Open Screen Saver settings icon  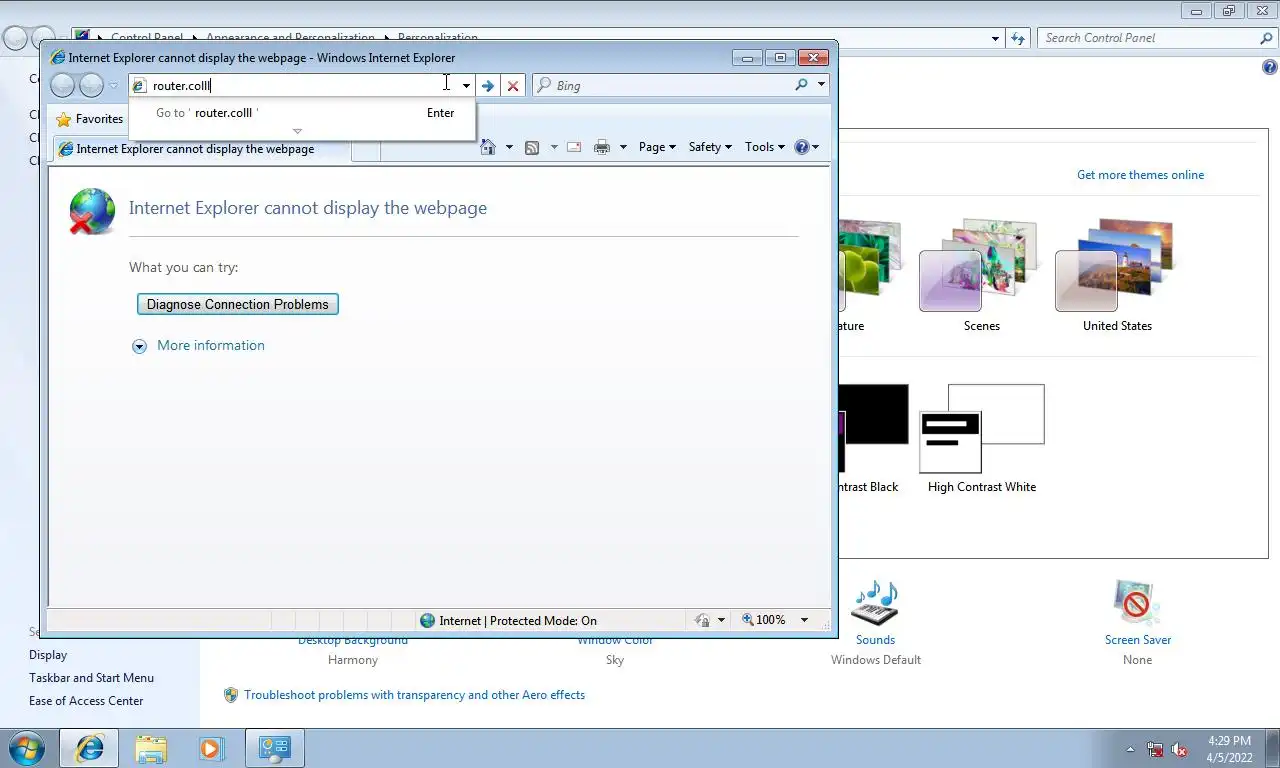tap(1137, 603)
